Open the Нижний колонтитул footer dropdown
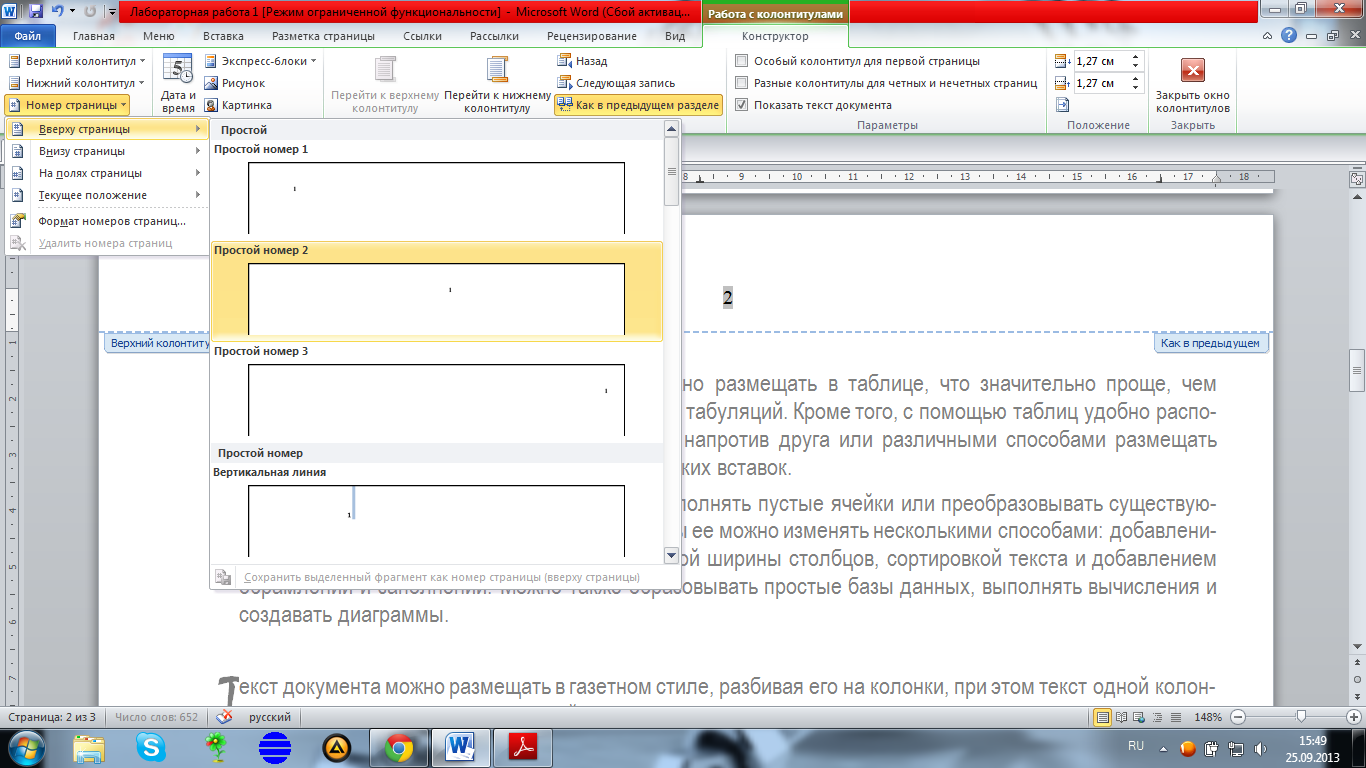Screen dimensions: 1366x768 click(x=76, y=83)
